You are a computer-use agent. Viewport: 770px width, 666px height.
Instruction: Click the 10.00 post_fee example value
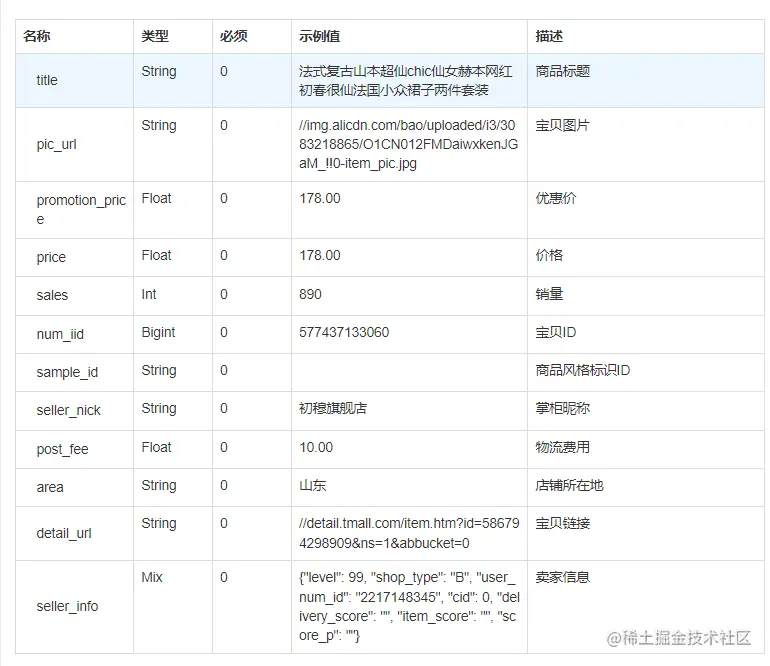point(316,447)
